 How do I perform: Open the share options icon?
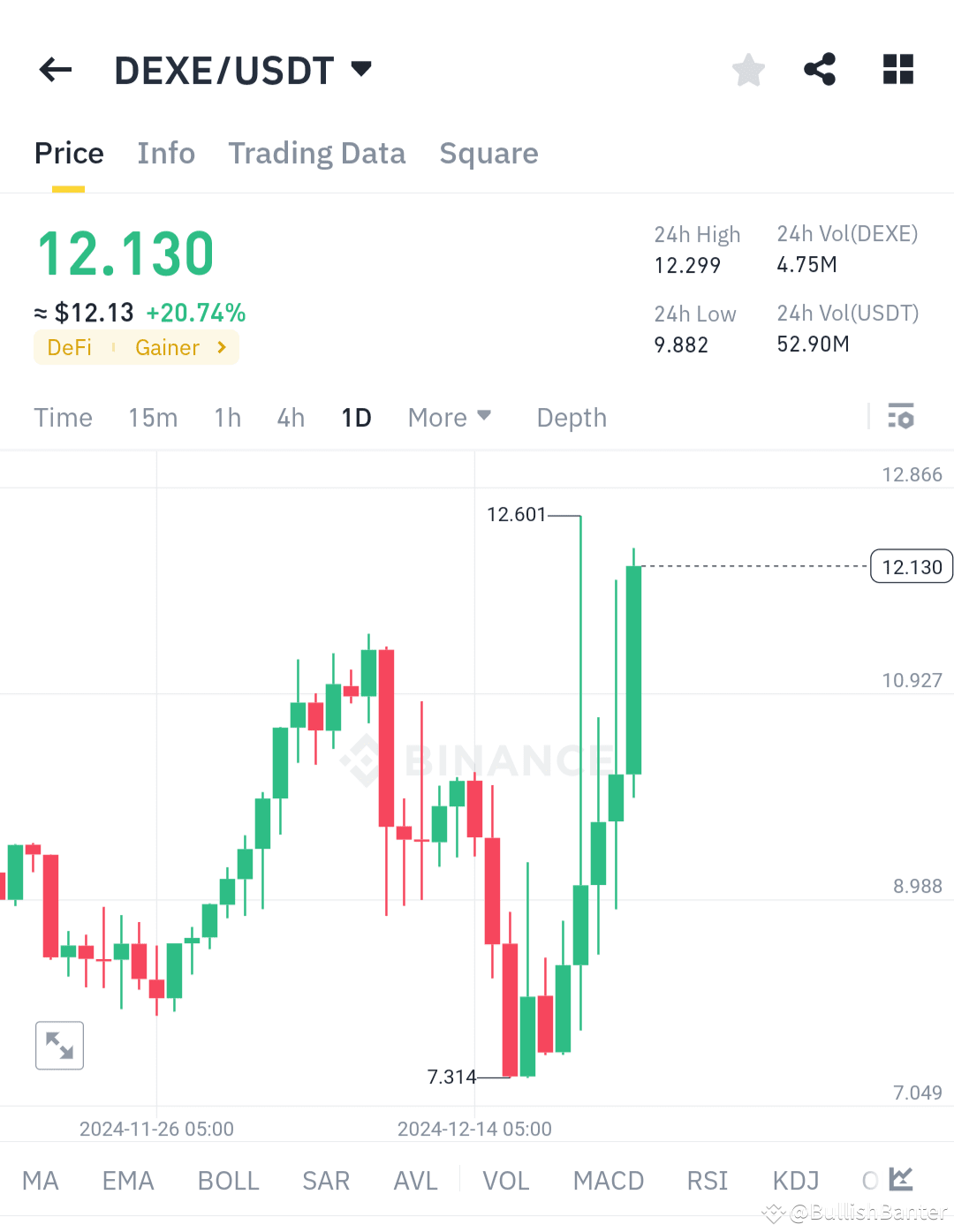(x=820, y=69)
